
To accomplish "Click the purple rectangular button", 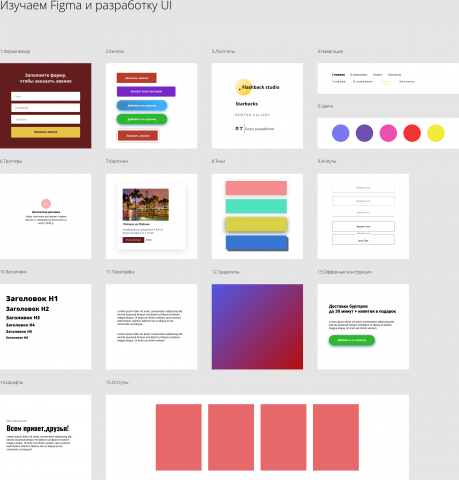I will (146, 91).
